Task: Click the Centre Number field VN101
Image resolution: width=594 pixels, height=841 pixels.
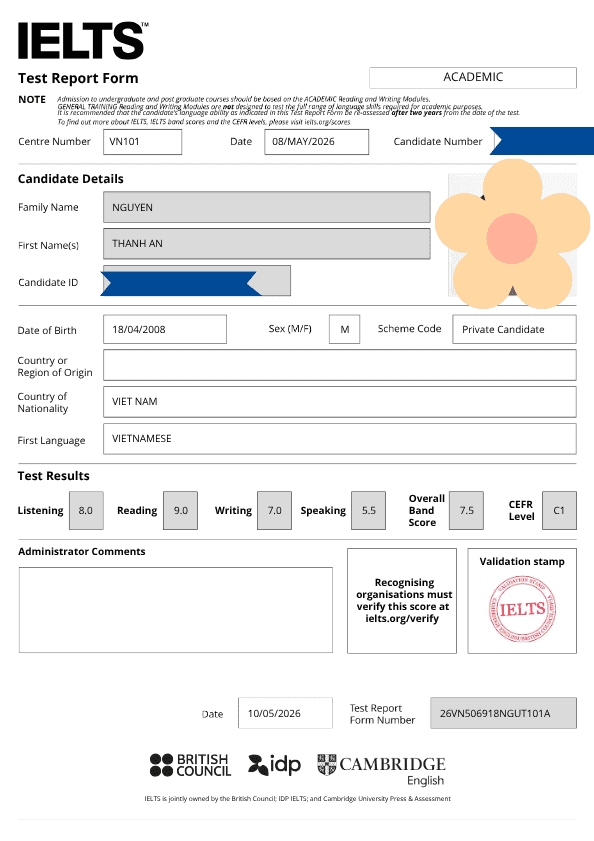Action: click(142, 142)
